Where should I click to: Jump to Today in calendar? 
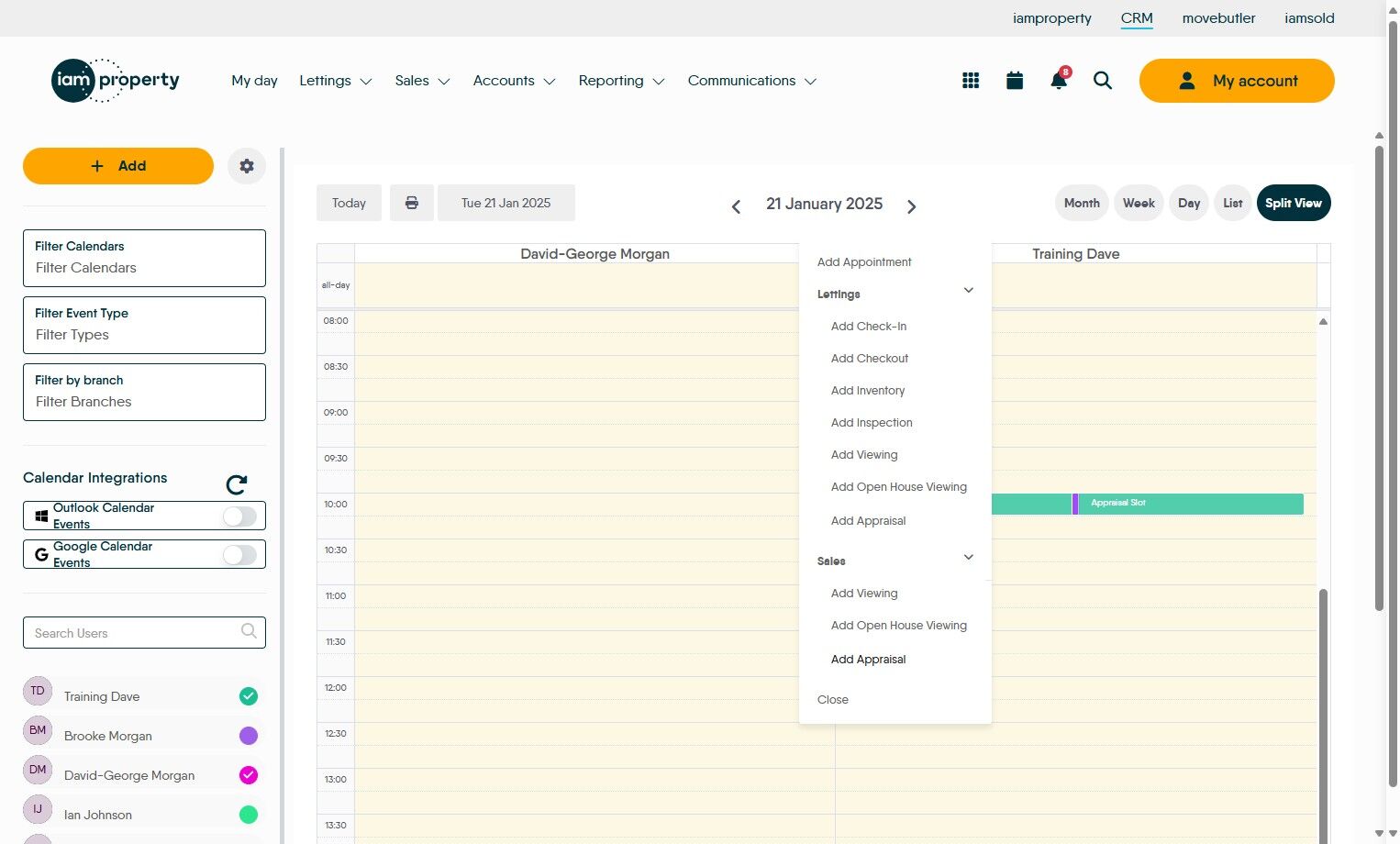349,203
